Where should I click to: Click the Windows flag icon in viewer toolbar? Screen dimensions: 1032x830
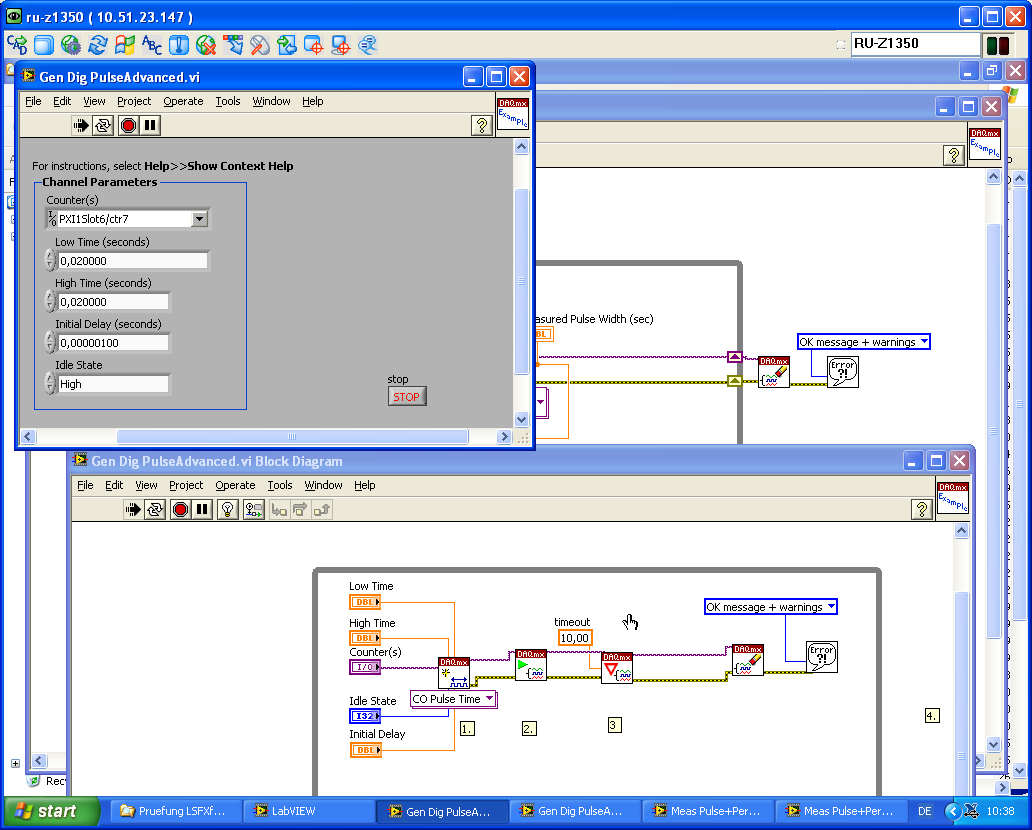coord(124,45)
